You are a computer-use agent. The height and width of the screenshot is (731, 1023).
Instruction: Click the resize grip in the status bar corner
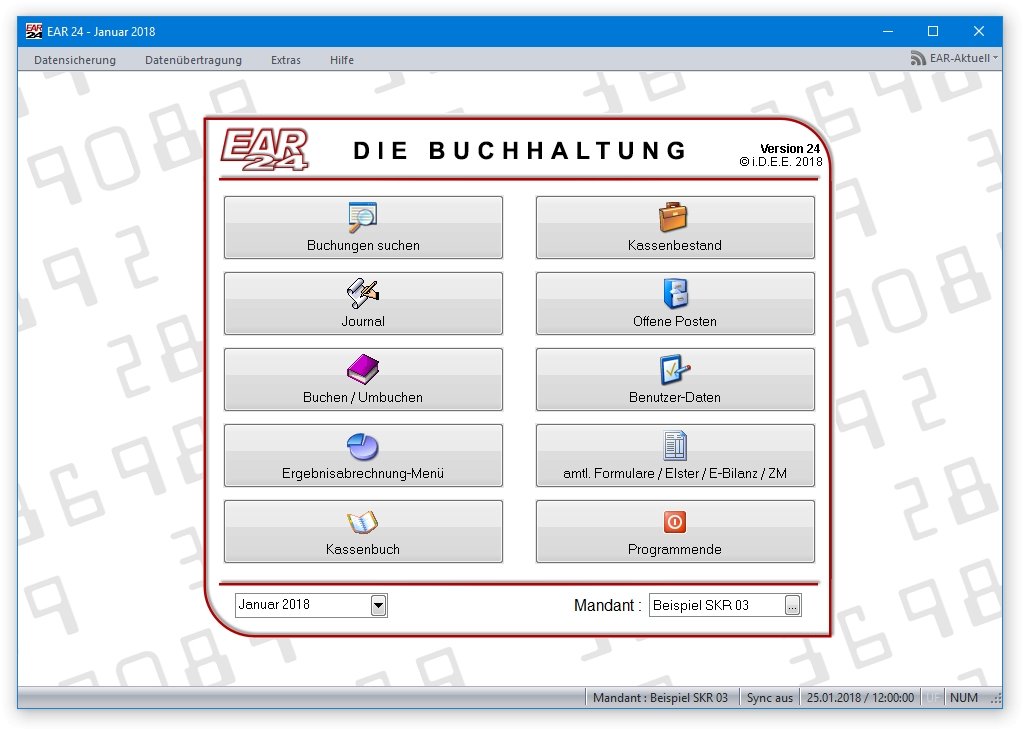point(996,699)
